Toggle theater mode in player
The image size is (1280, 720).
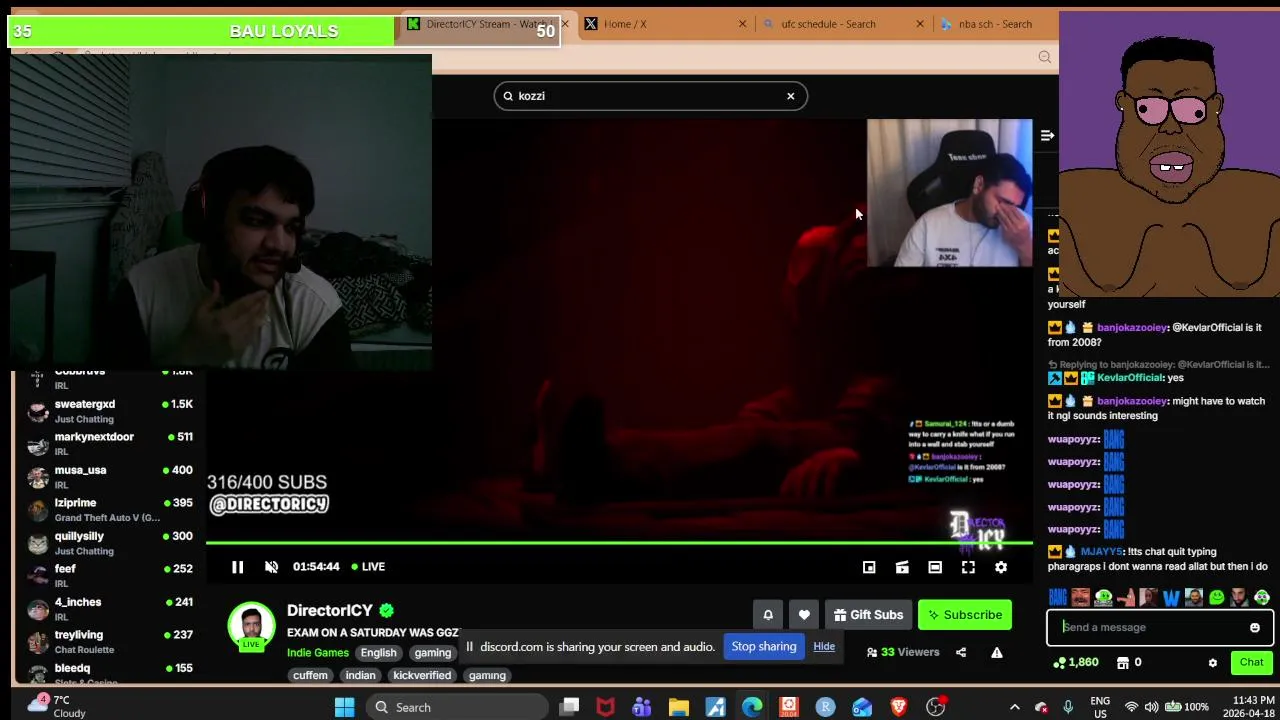[x=935, y=567]
